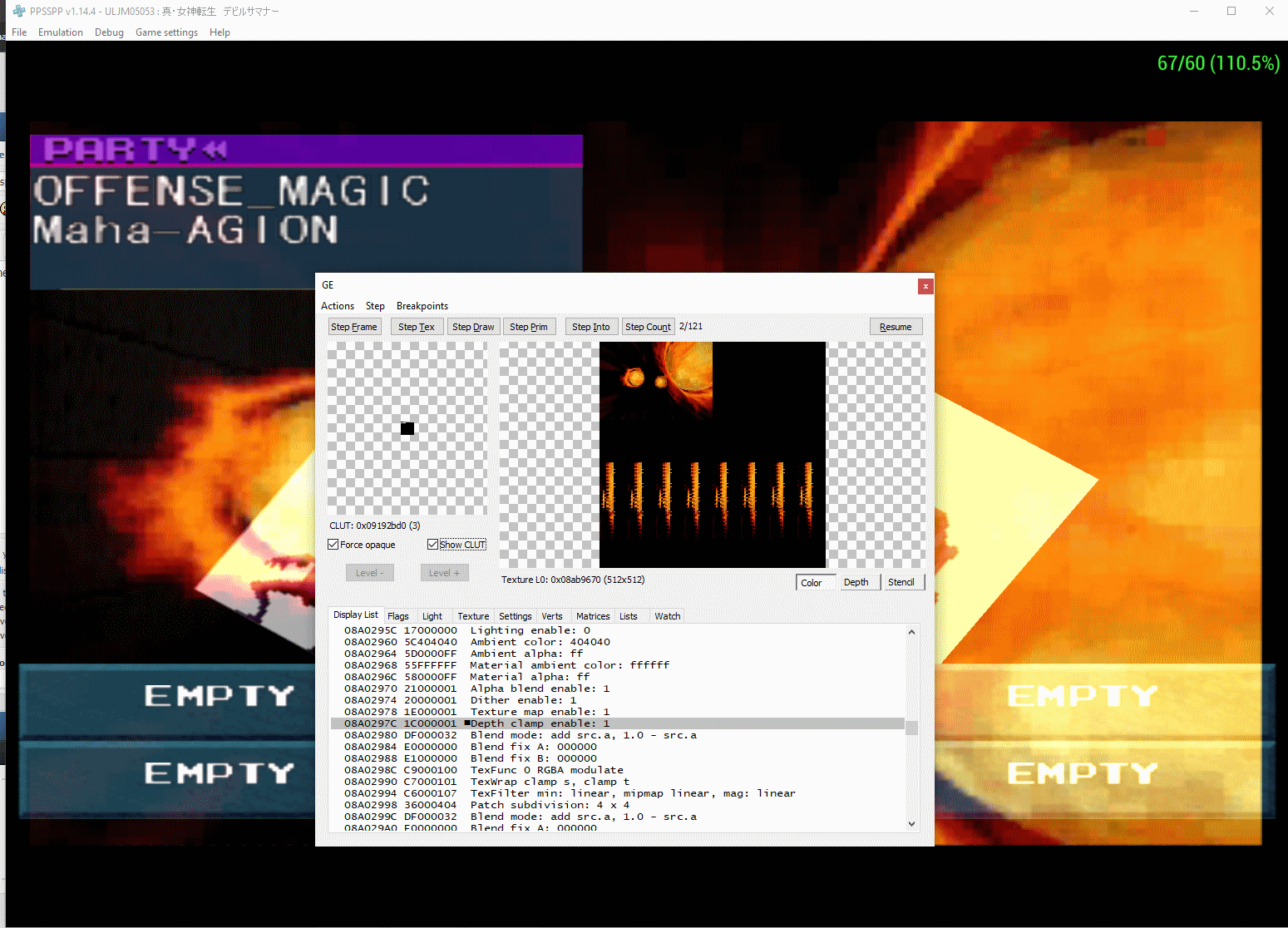
Task: Select the 'Material alpha: ff' row
Action: [x=617, y=677]
